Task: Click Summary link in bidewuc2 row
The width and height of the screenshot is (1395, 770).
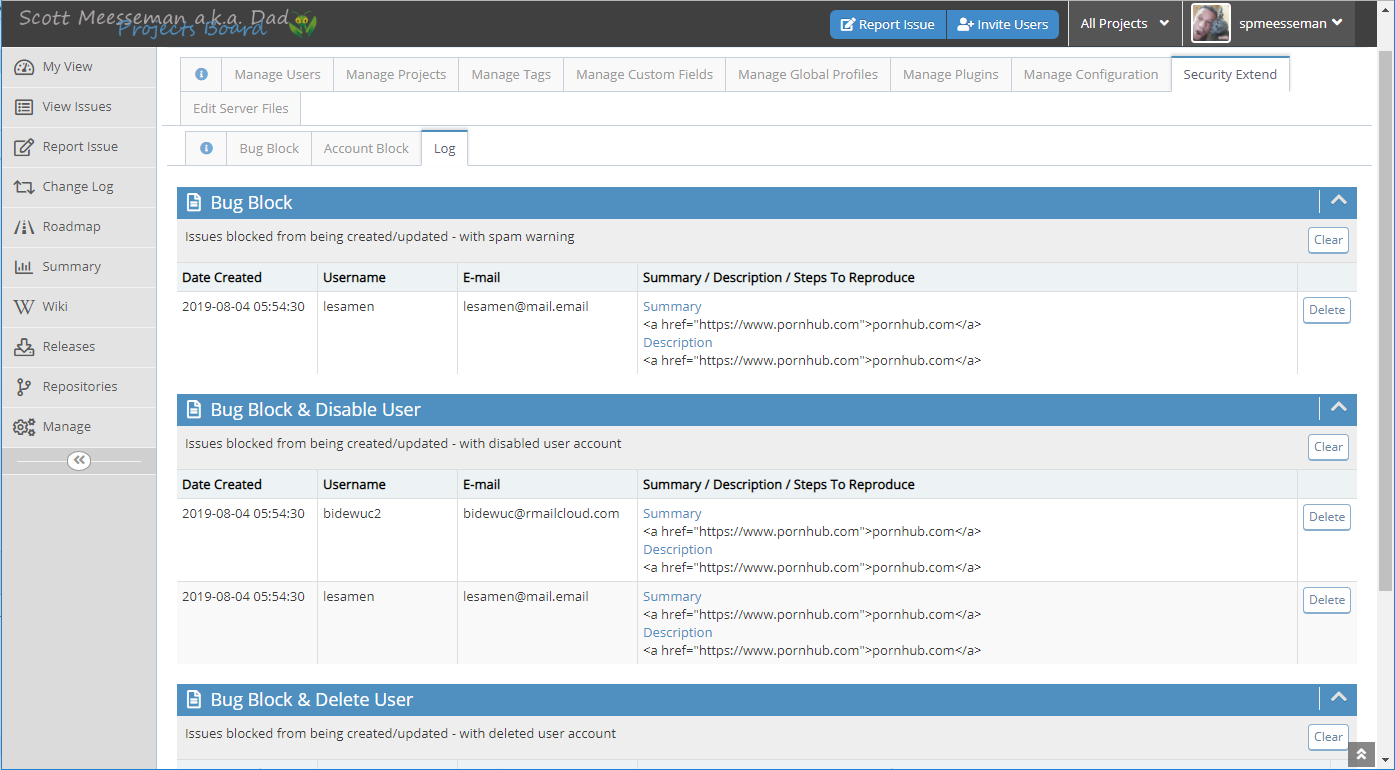Action: pyautogui.click(x=672, y=514)
